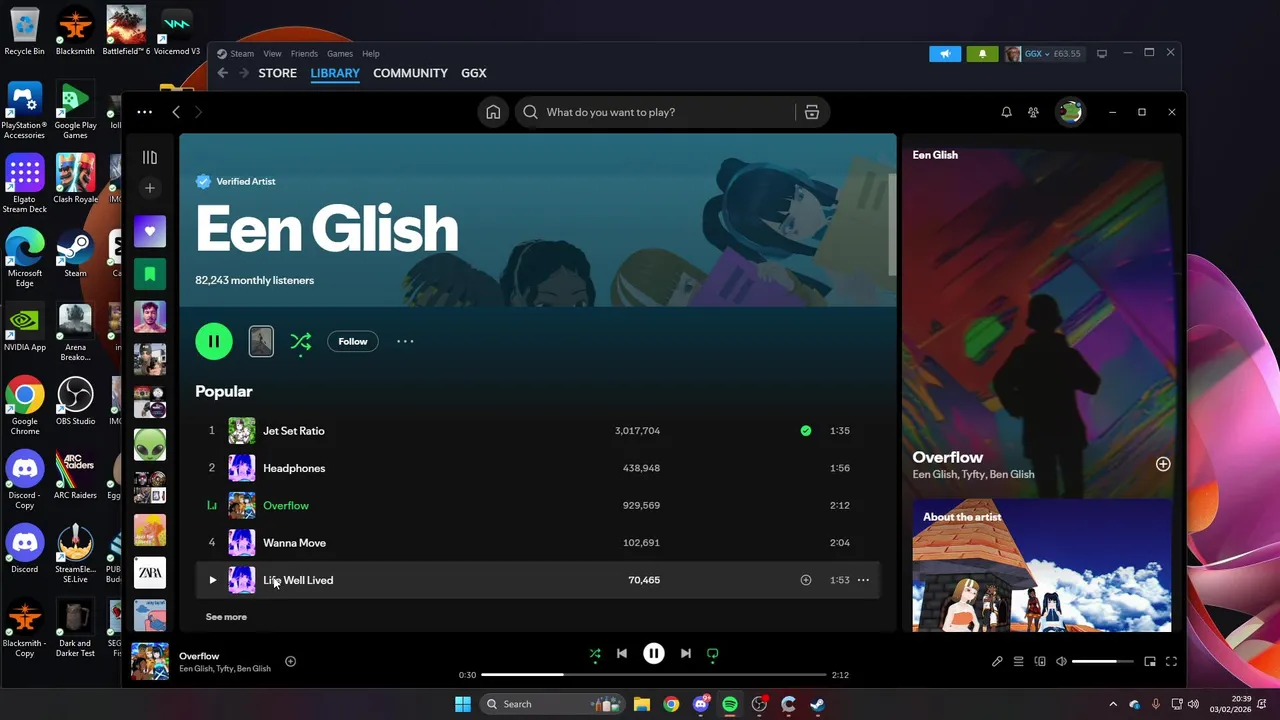The height and width of the screenshot is (720, 1280).
Task: Select the Headphones track
Action: coord(294,468)
